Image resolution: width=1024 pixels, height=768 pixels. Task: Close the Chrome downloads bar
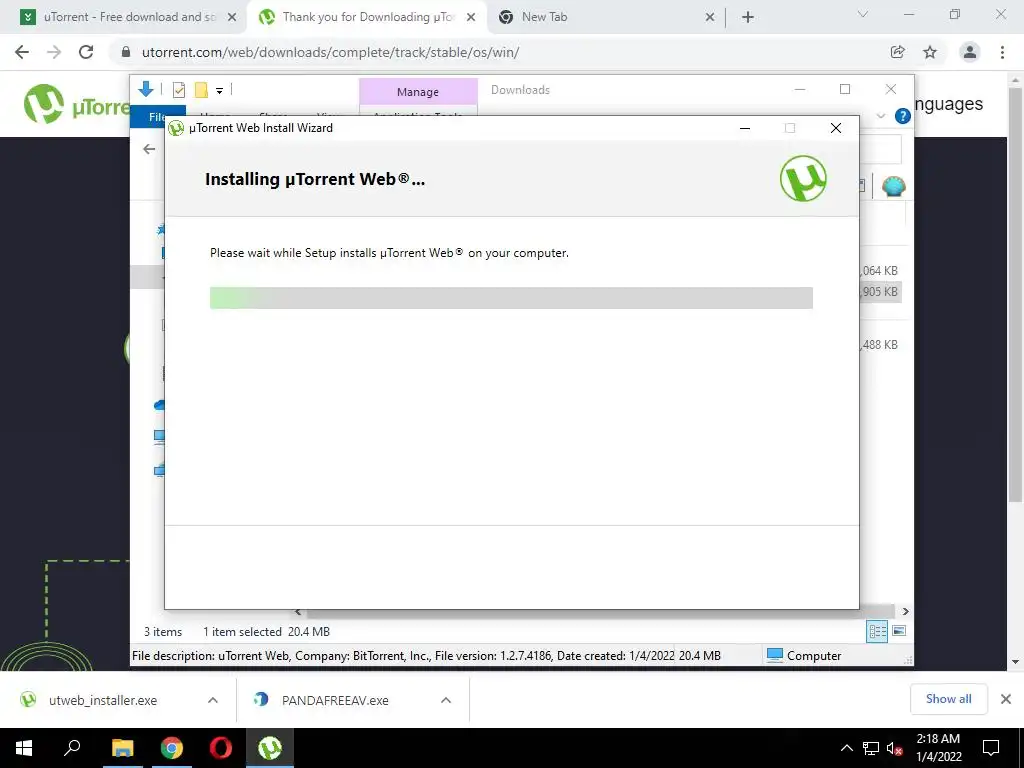[x=1006, y=699]
